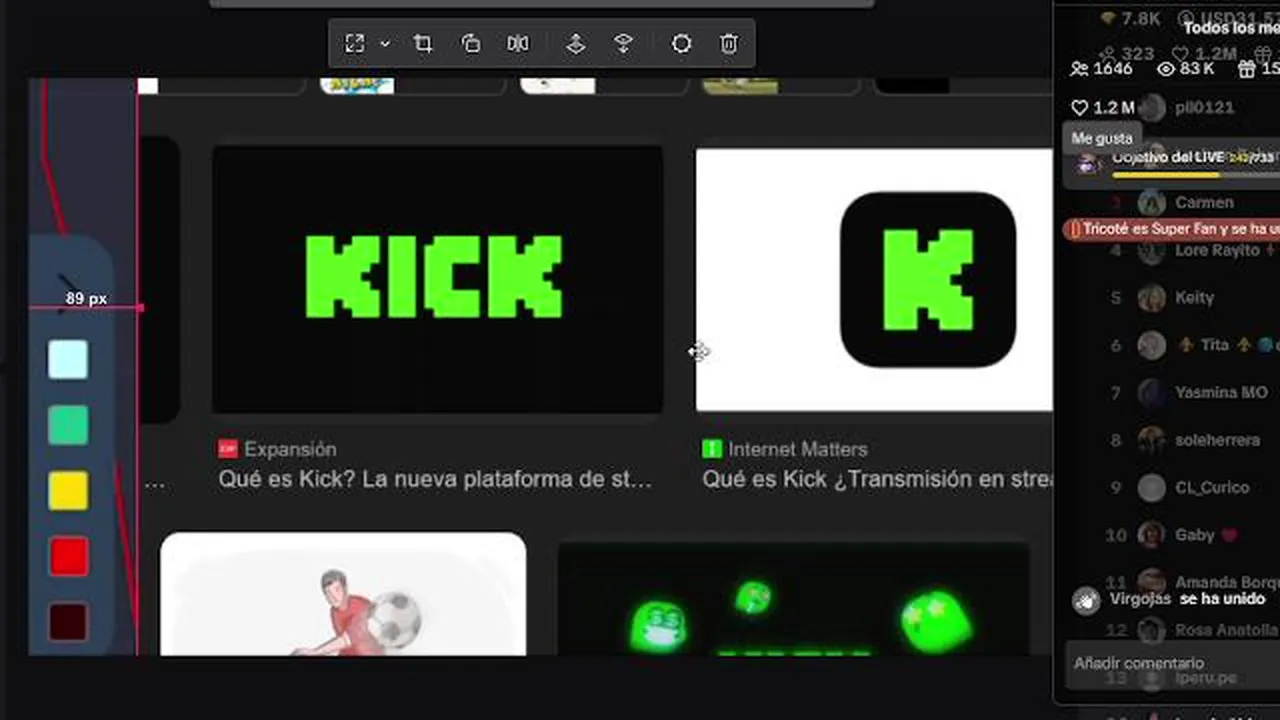Click the Me gusta tooltip label
The width and height of the screenshot is (1280, 720).
pyautogui.click(x=1103, y=139)
